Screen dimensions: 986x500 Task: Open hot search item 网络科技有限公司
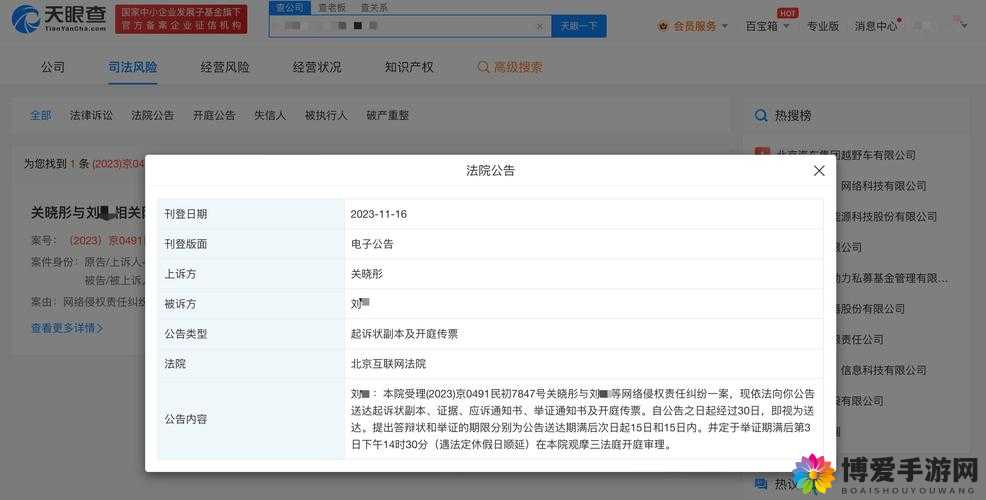click(884, 186)
